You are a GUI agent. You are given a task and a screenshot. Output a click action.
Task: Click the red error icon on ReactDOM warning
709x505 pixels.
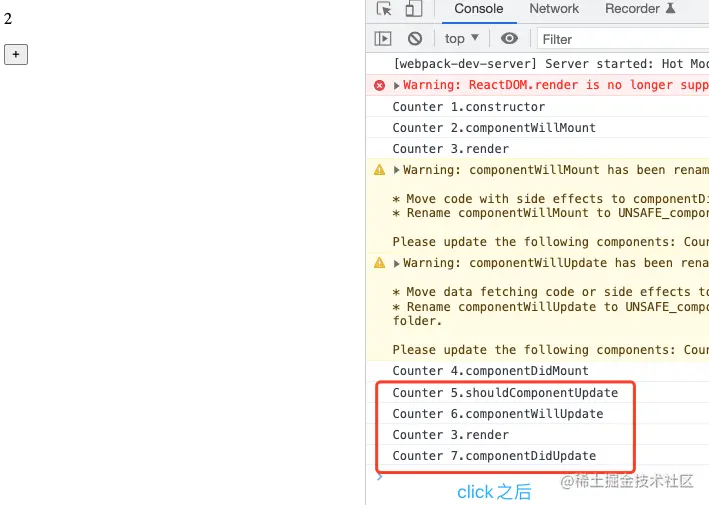coord(379,85)
